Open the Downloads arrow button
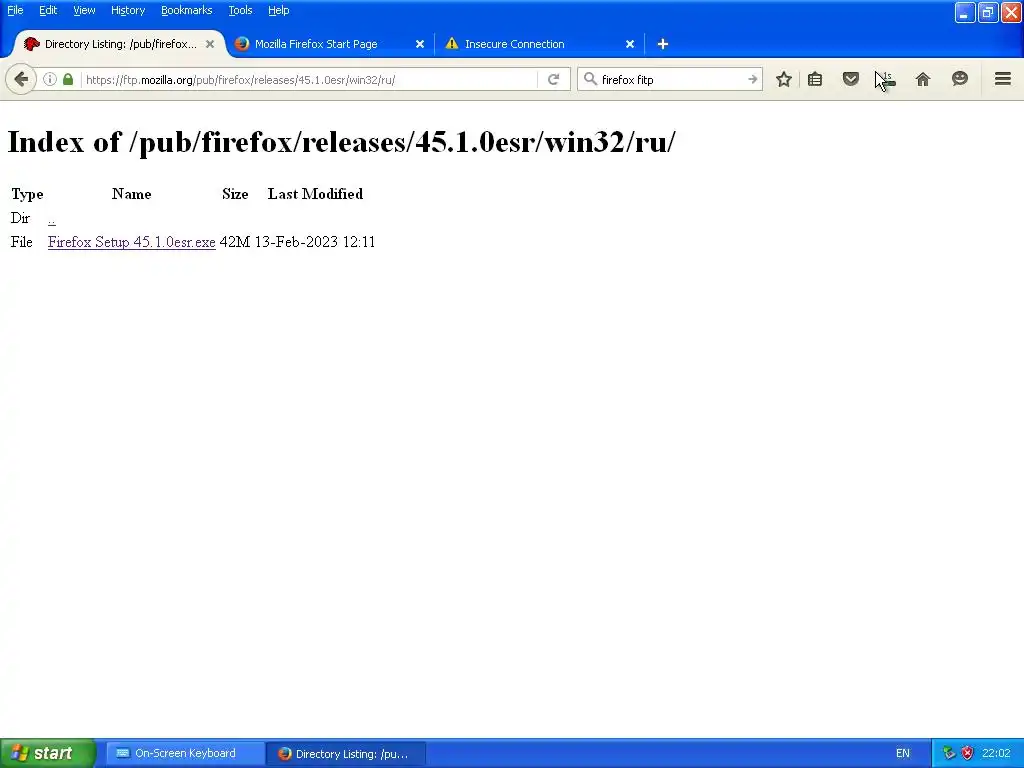The width and height of the screenshot is (1024, 768). click(x=887, y=80)
